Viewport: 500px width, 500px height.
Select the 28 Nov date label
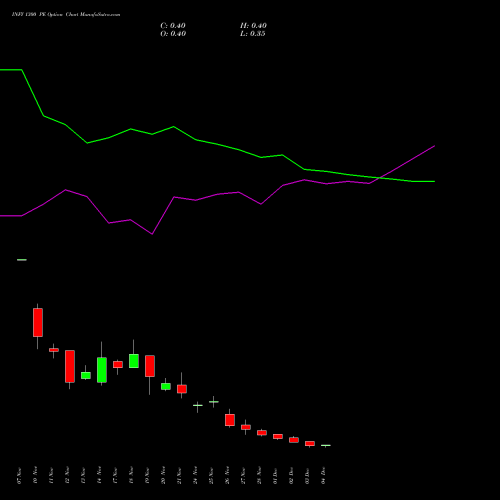click(259, 476)
